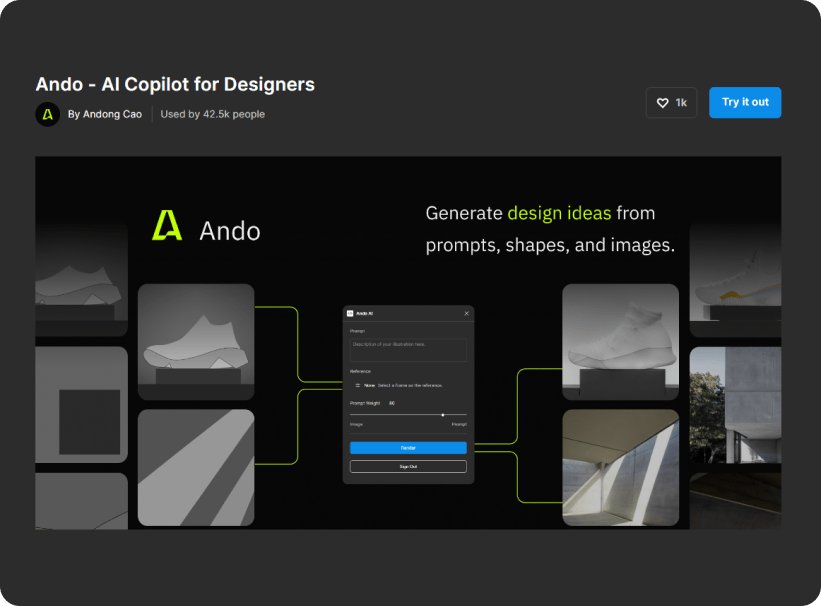The image size is (821, 606).
Task: Open the concrete building with trees thumbnail
Action: [x=735, y=404]
